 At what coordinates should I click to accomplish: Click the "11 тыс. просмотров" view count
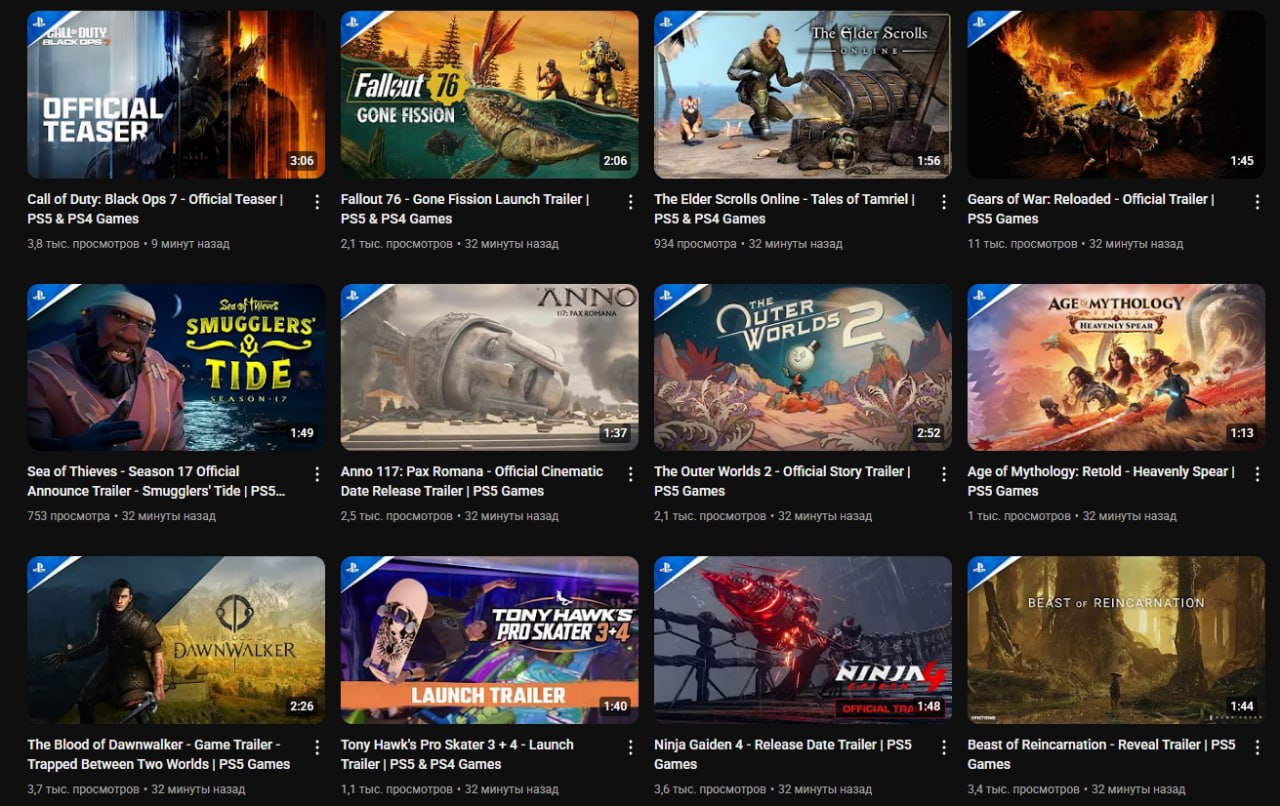tap(1023, 244)
